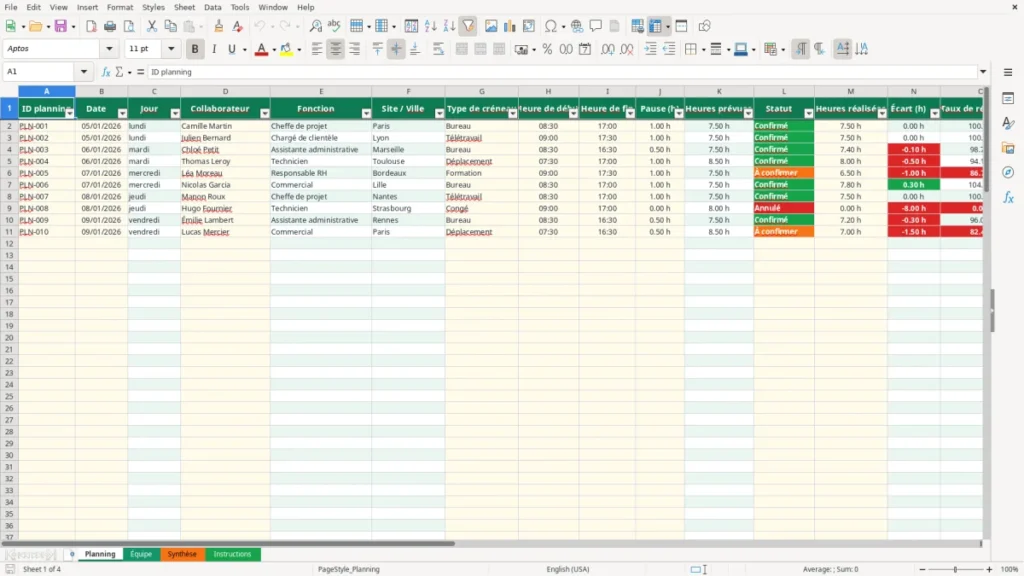Open the Data menu
The image size is (1024, 576).
point(212,7)
